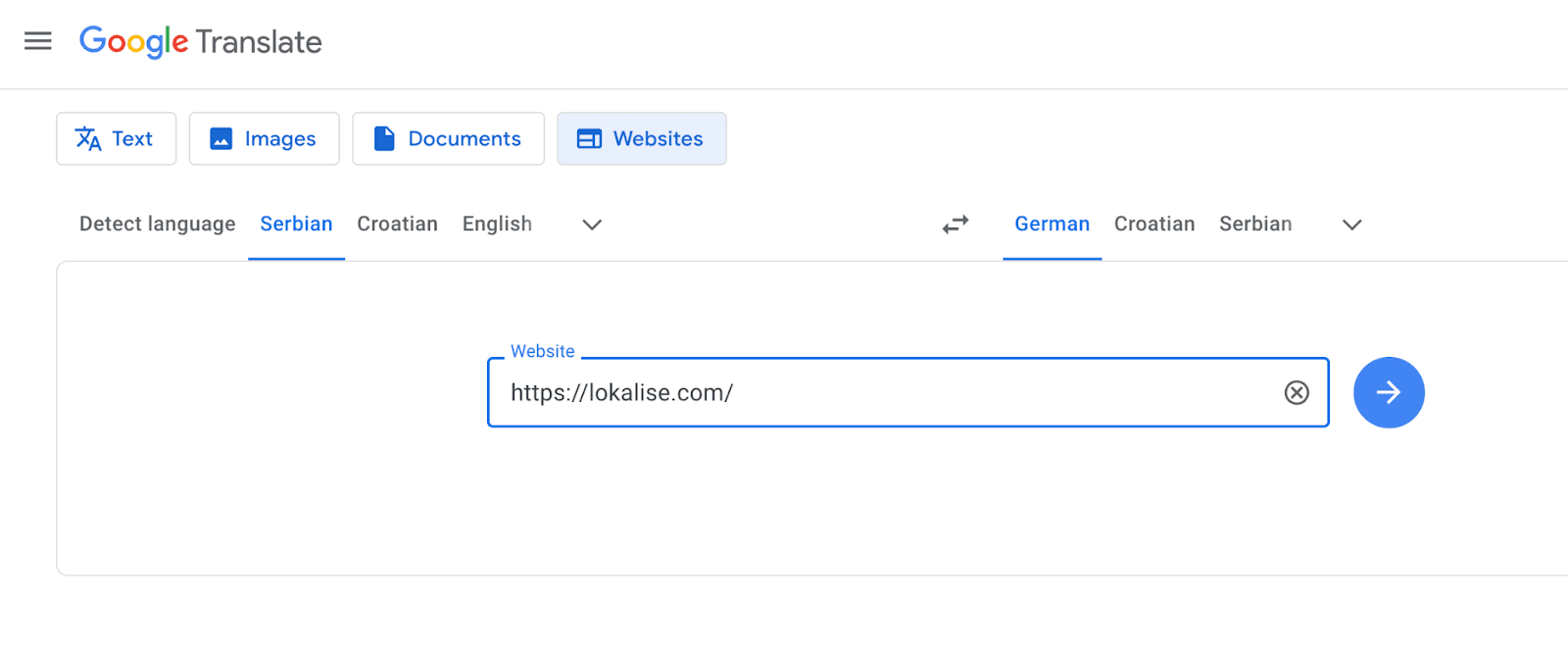The width and height of the screenshot is (1568, 654).
Task: Click the Google Translate logo
Action: [x=201, y=41]
